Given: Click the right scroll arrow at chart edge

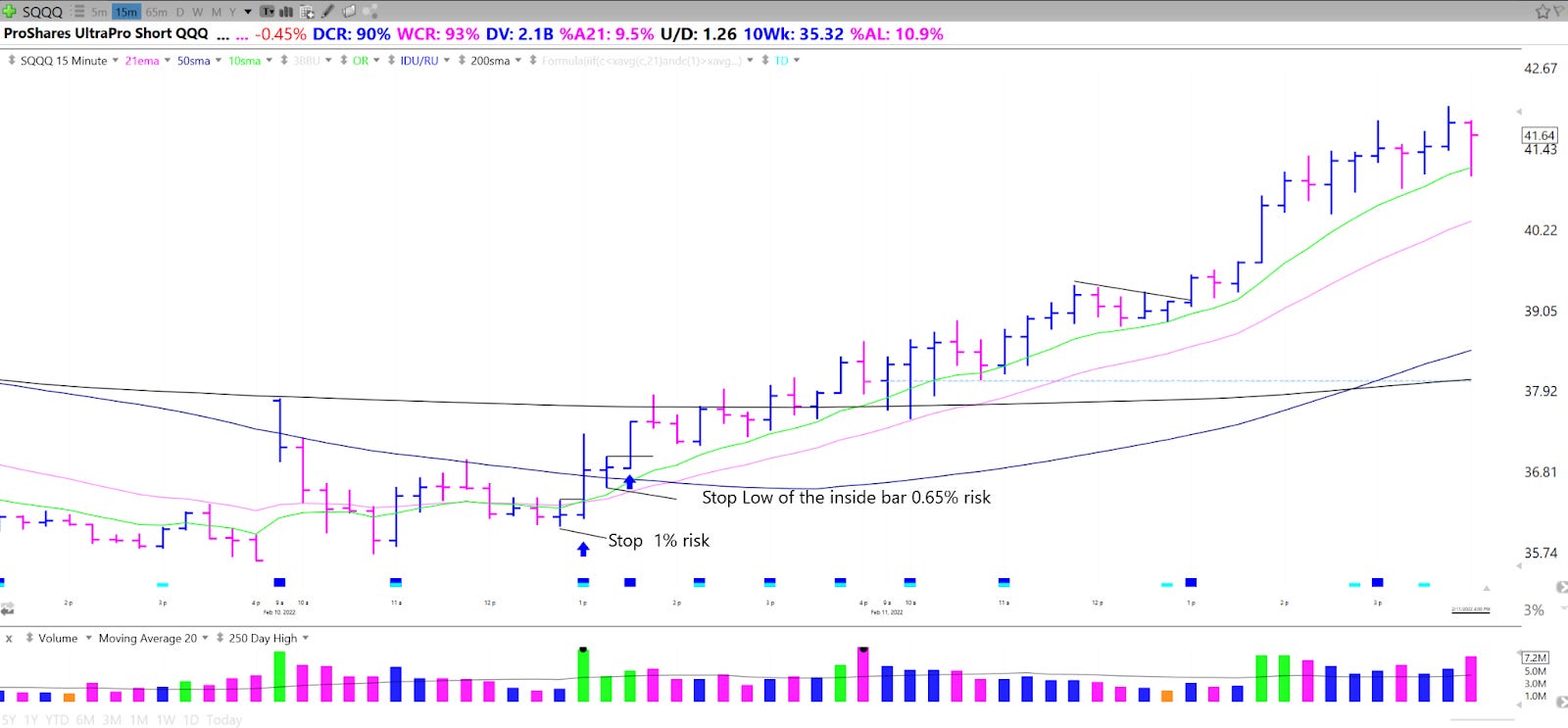Looking at the screenshot, I should (x=1561, y=586).
